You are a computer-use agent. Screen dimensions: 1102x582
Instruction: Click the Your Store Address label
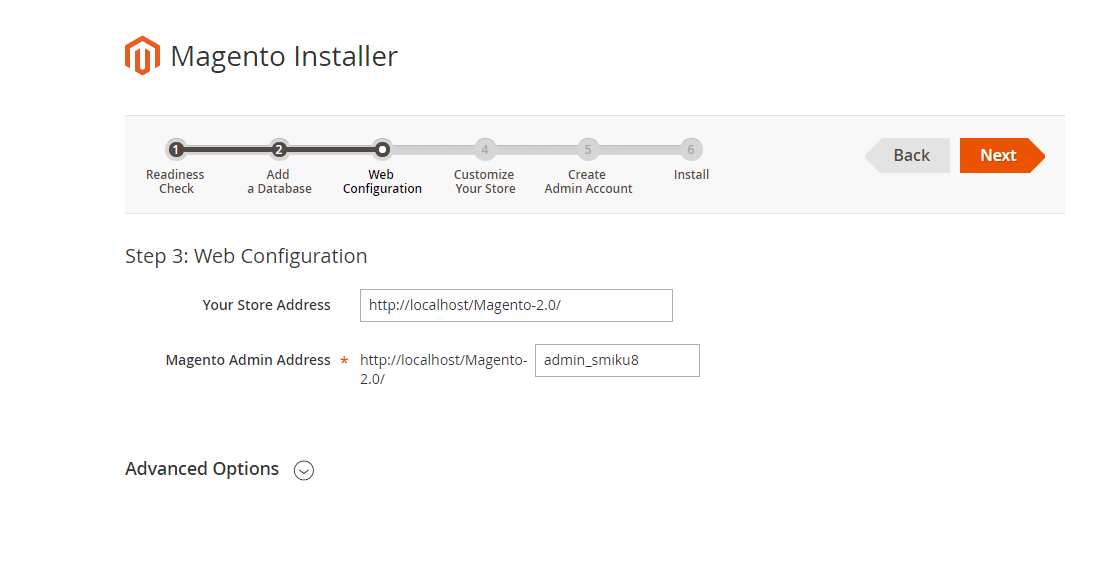[x=266, y=305]
